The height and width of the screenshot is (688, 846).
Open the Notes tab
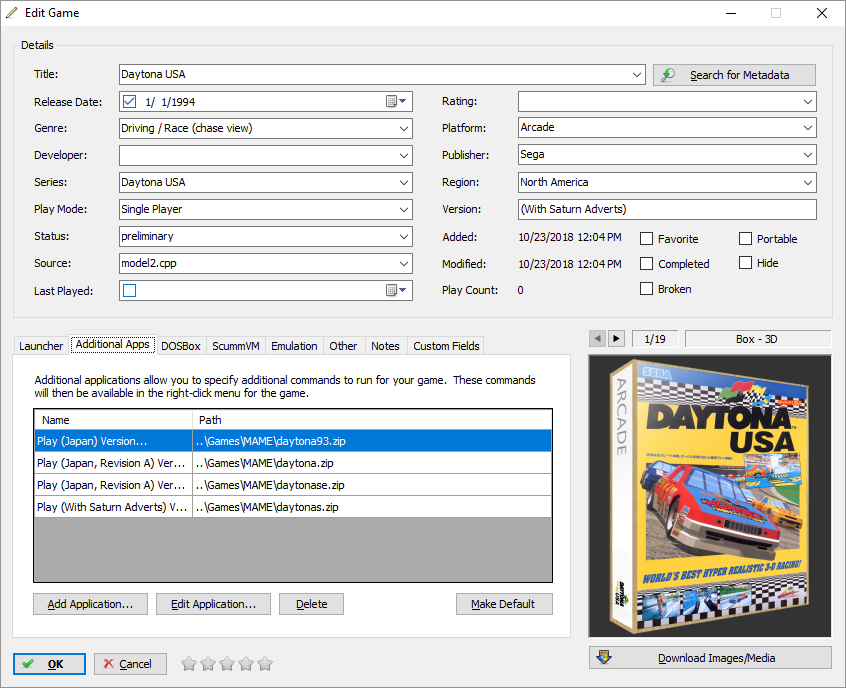click(385, 346)
